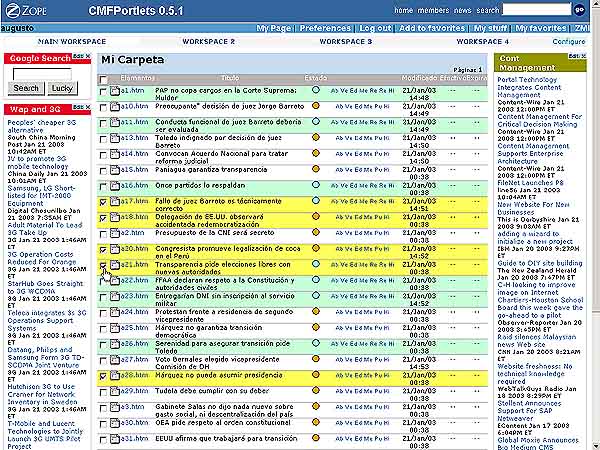Check the a10.htm row checkbox

[x=103, y=108]
